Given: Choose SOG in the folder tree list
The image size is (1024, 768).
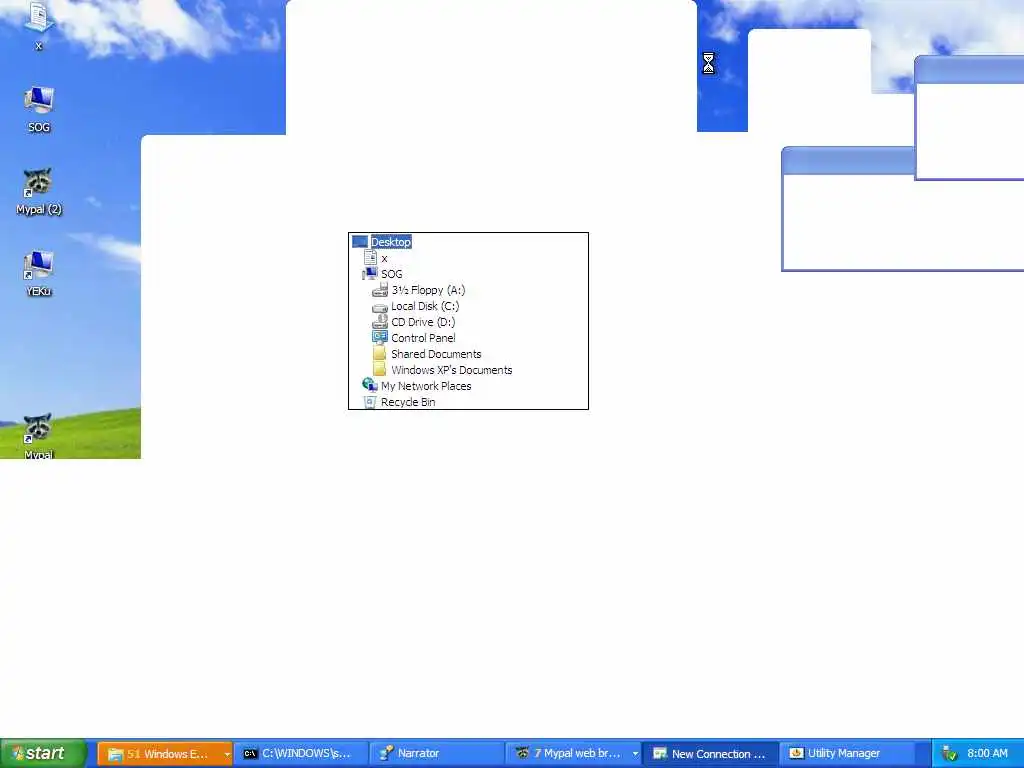Looking at the screenshot, I should click(383, 274).
